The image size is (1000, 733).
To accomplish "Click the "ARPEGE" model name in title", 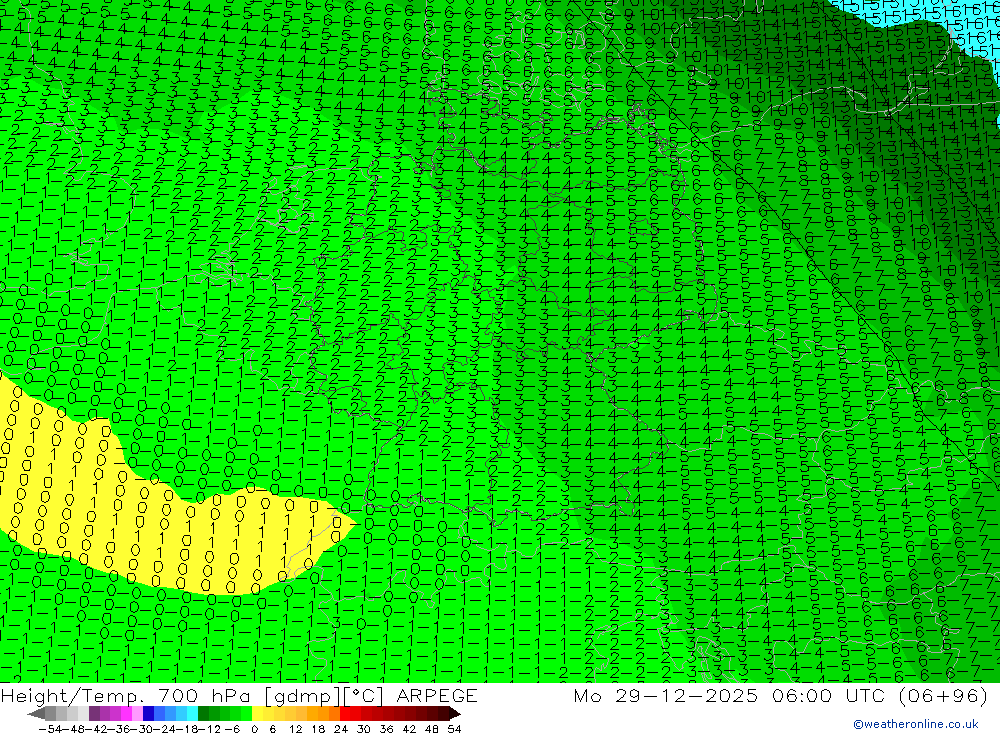I will [437, 695].
